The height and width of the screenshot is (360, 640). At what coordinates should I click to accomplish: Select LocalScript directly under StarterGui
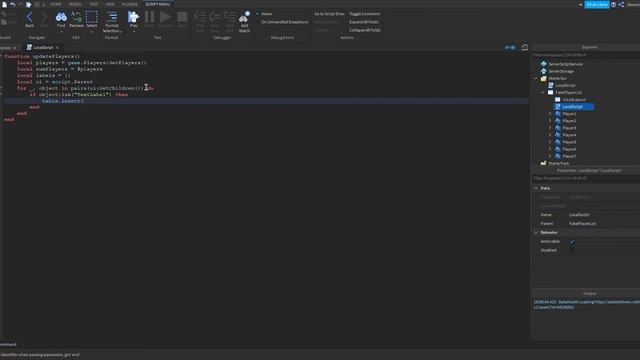click(565, 85)
